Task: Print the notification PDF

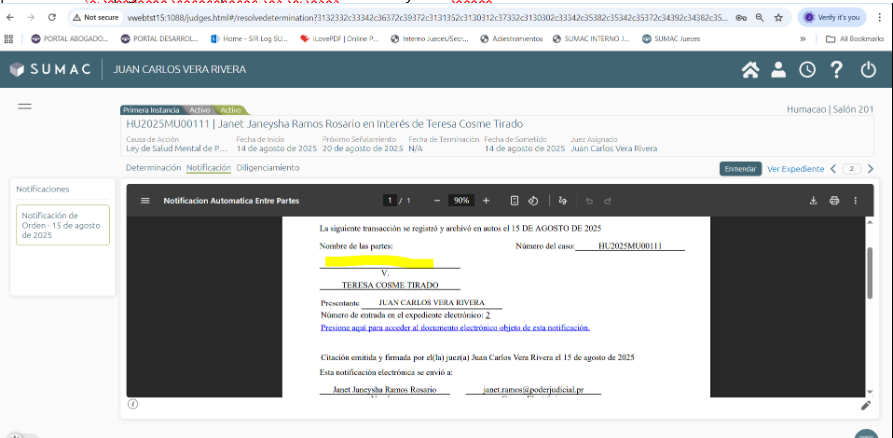Action: tap(834, 201)
